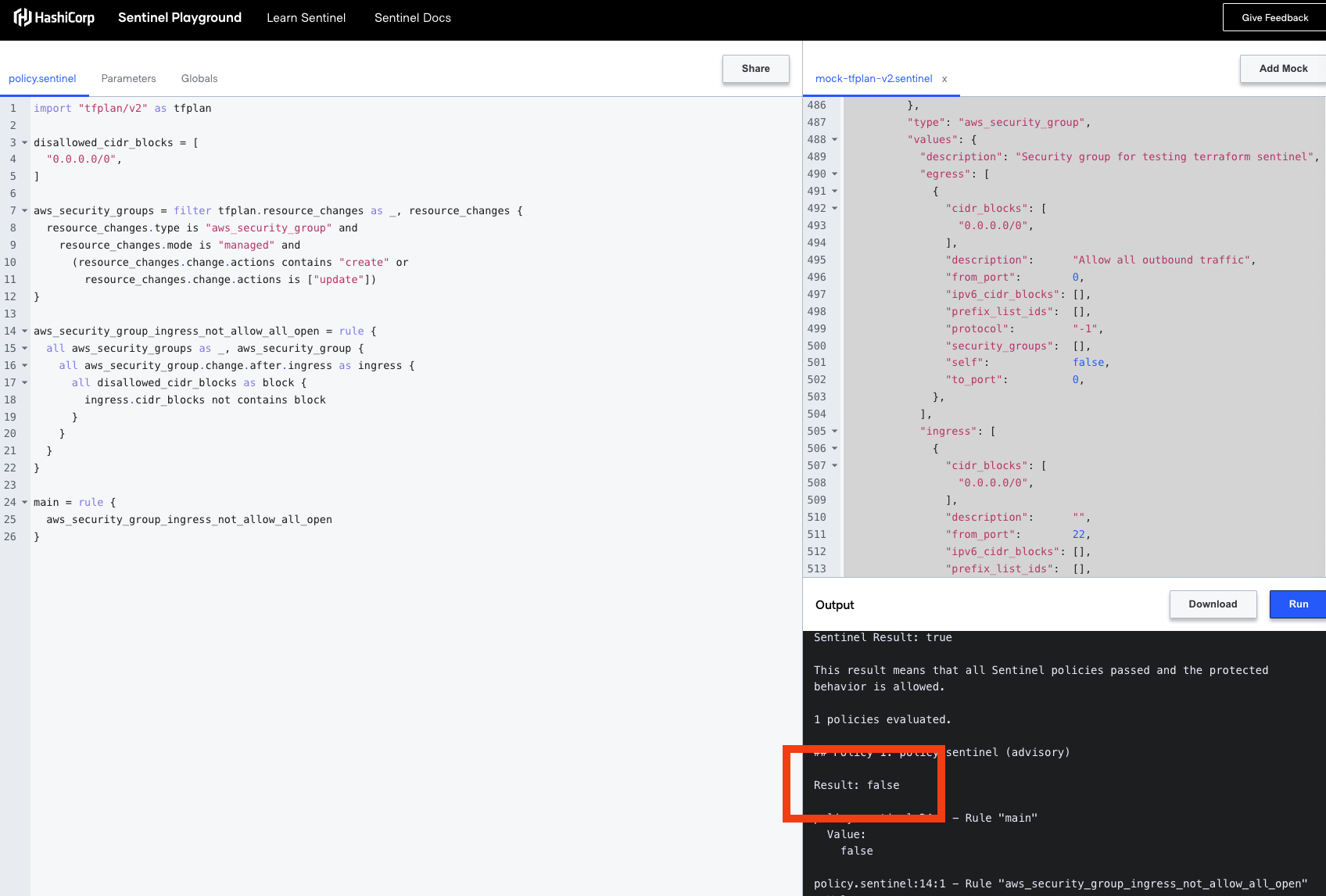Click the import statement on line 1
Screen dimensions: 1326x896
(122, 108)
